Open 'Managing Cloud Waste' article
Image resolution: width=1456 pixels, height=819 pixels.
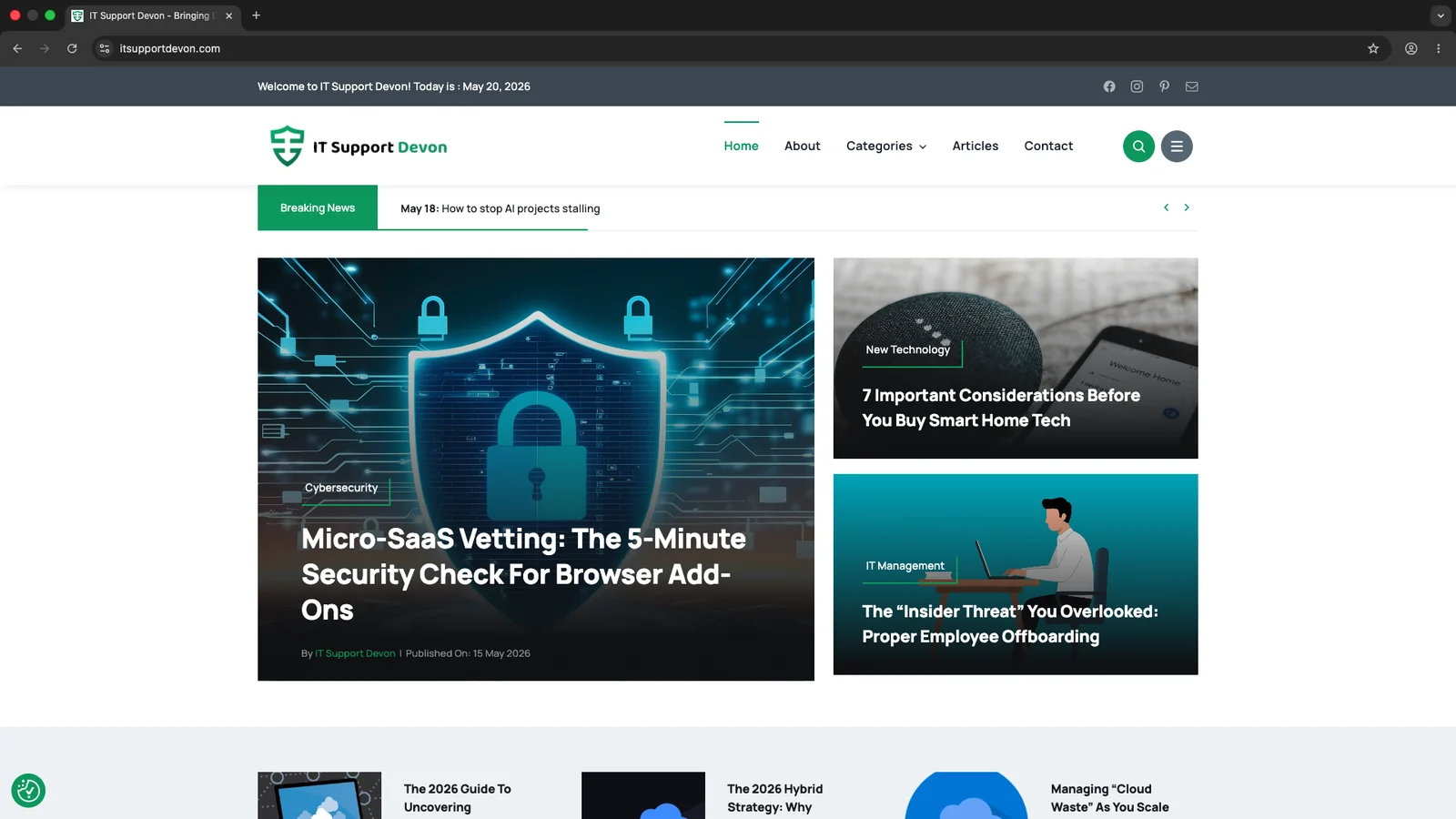pyautogui.click(x=1110, y=798)
